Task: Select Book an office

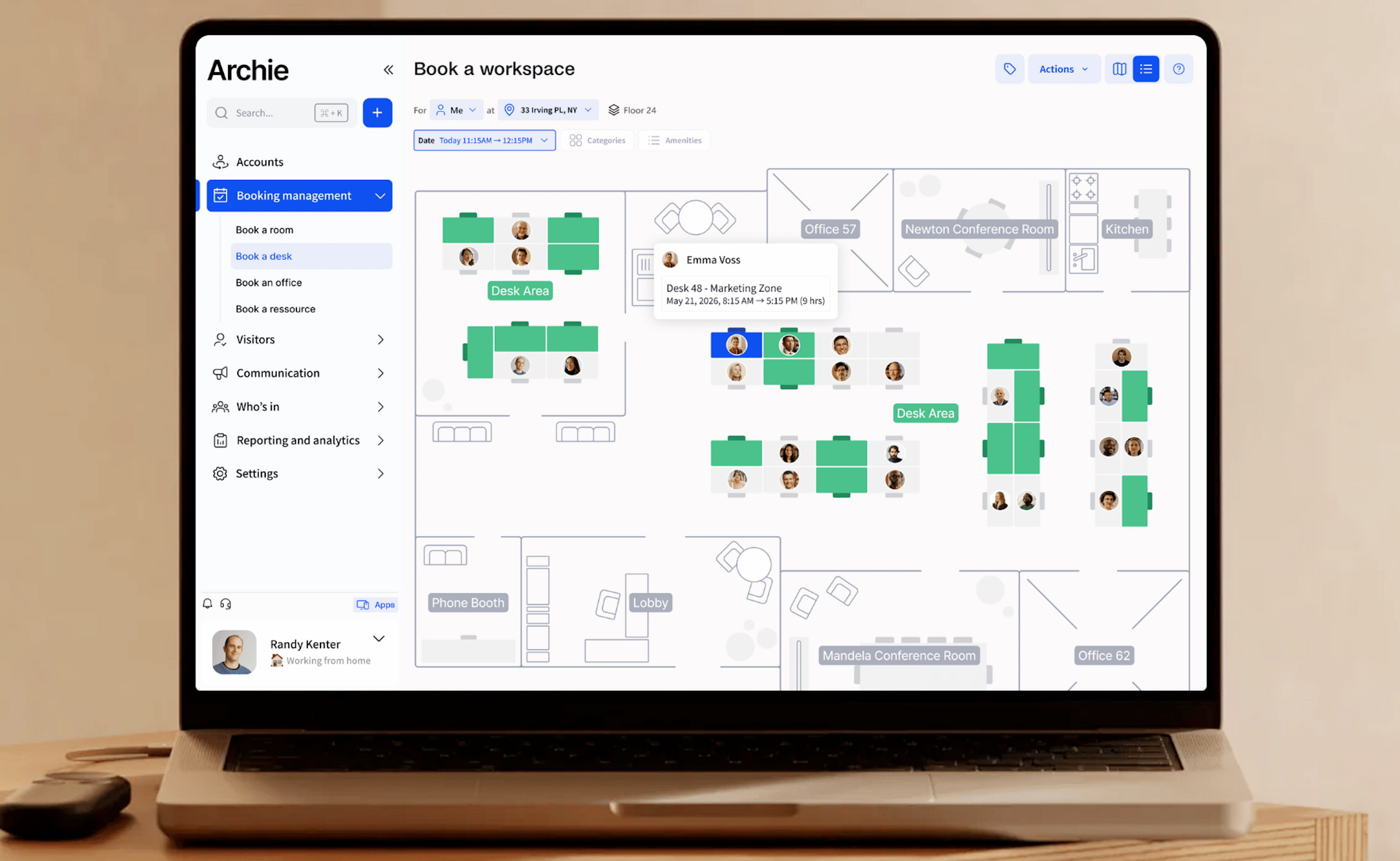Action: pos(268,282)
